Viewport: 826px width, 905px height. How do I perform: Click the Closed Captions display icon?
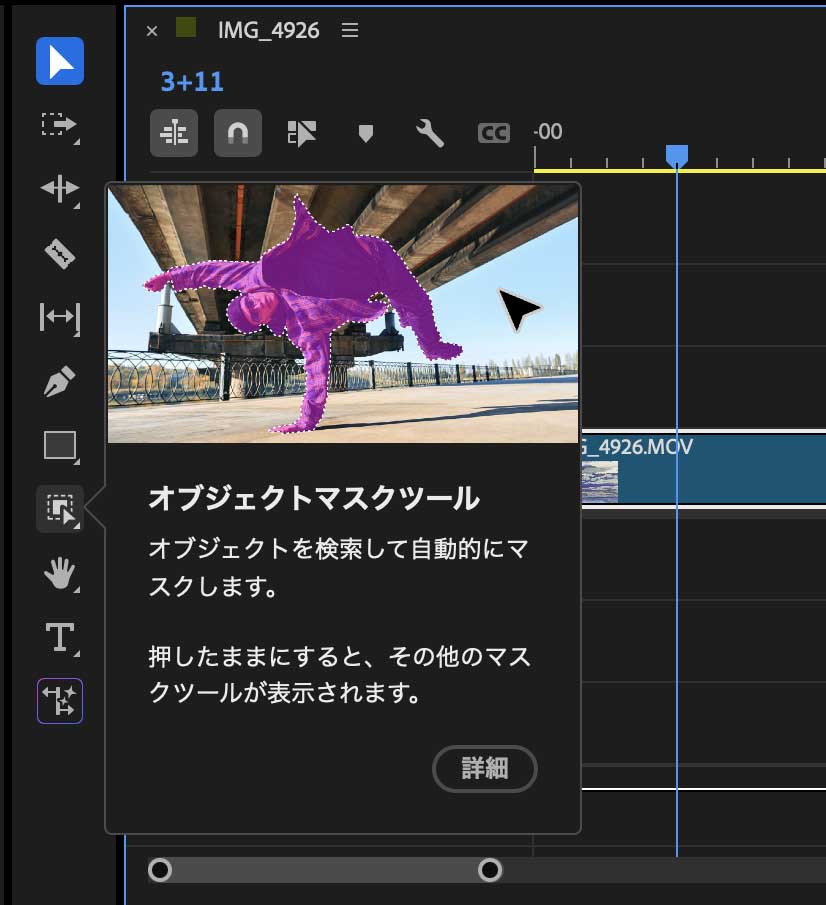[x=492, y=133]
